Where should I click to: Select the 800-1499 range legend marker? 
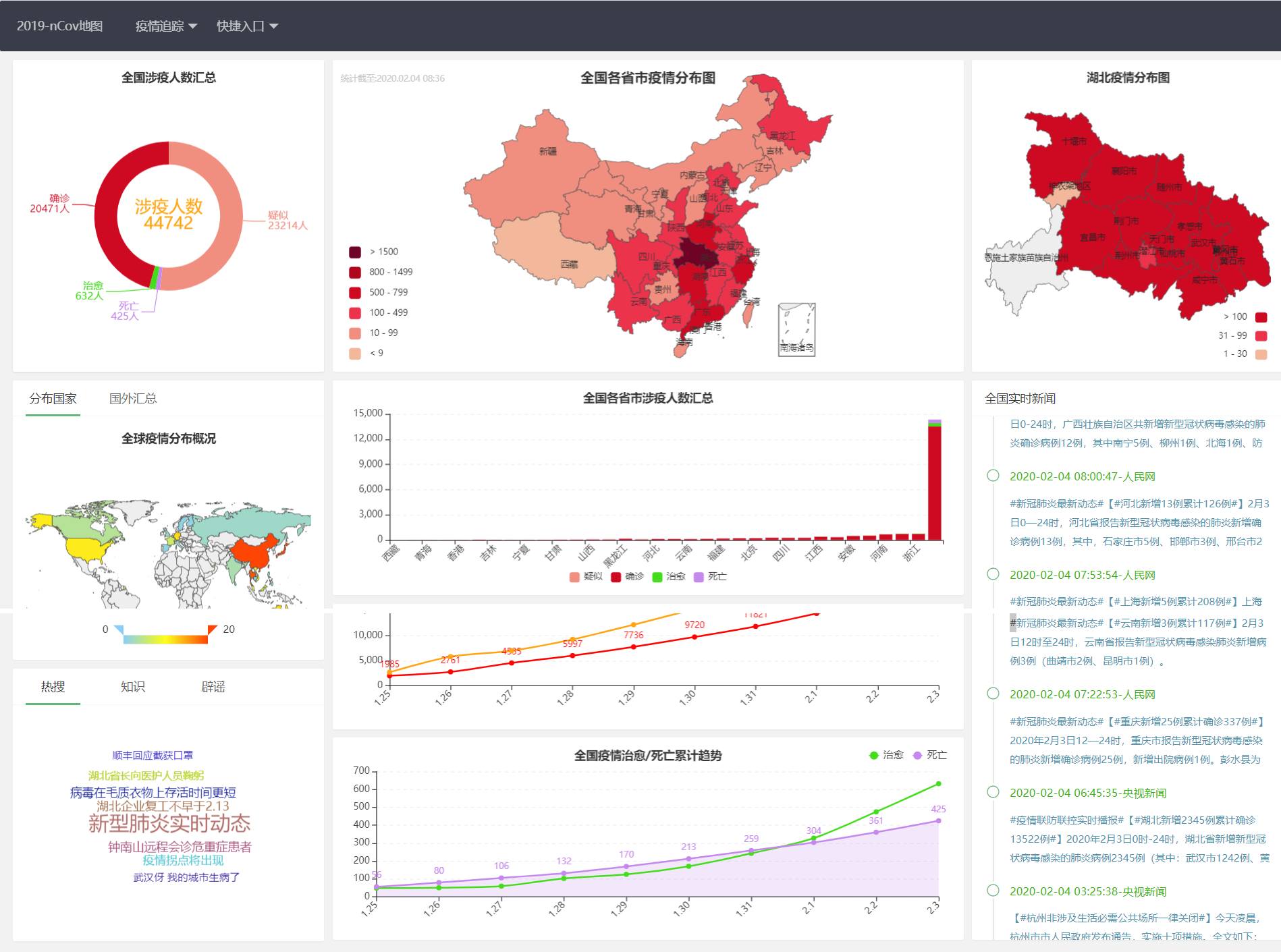(x=354, y=271)
